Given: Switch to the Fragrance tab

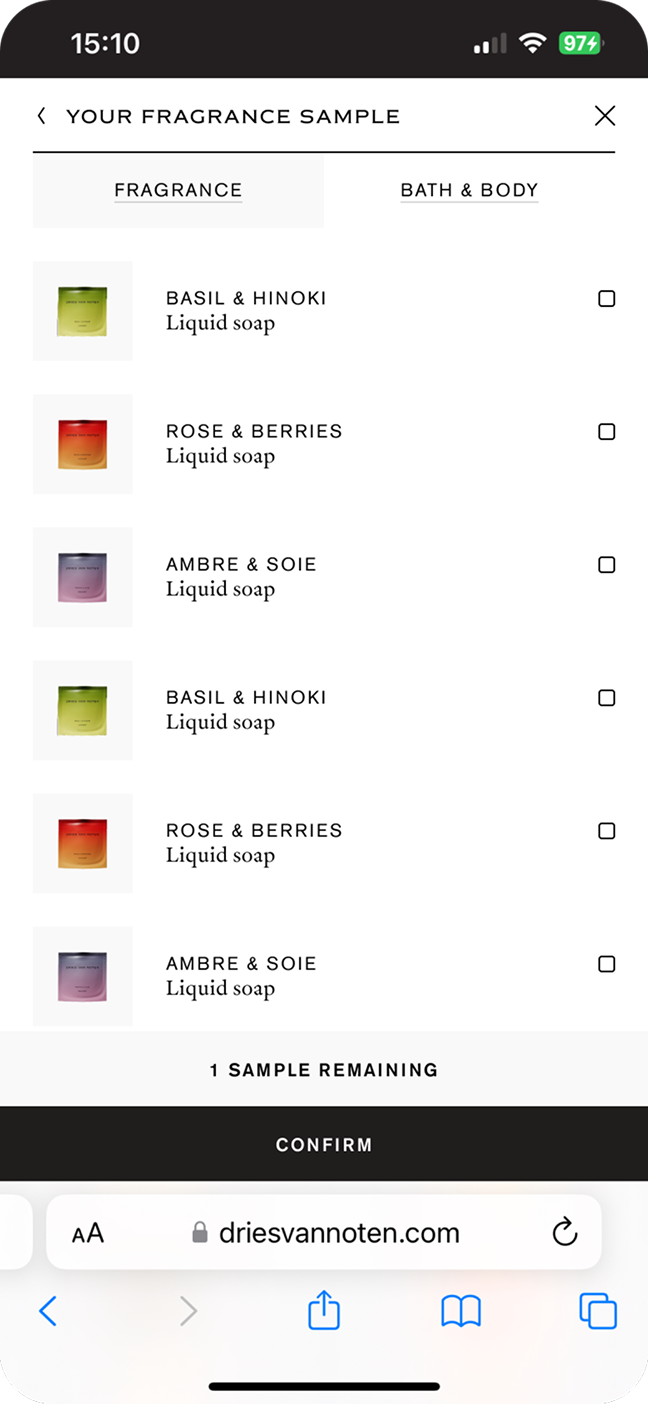Looking at the screenshot, I should (178, 190).
